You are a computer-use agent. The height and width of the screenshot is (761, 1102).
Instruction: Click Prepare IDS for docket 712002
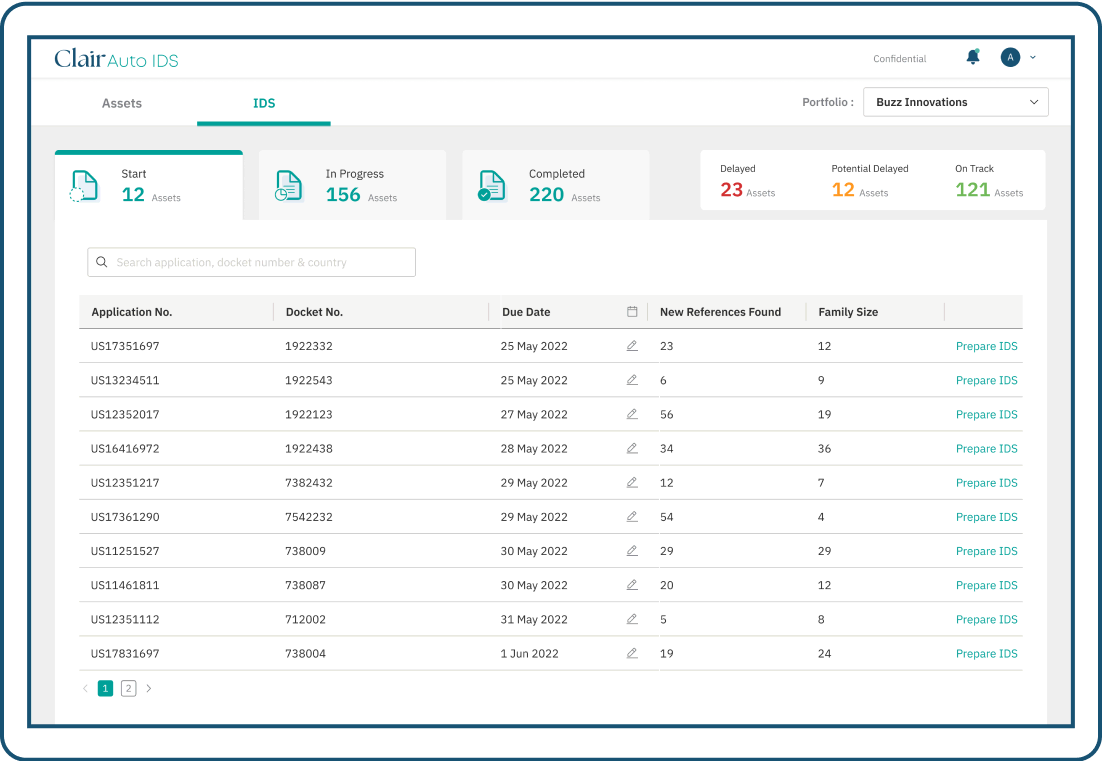point(986,619)
